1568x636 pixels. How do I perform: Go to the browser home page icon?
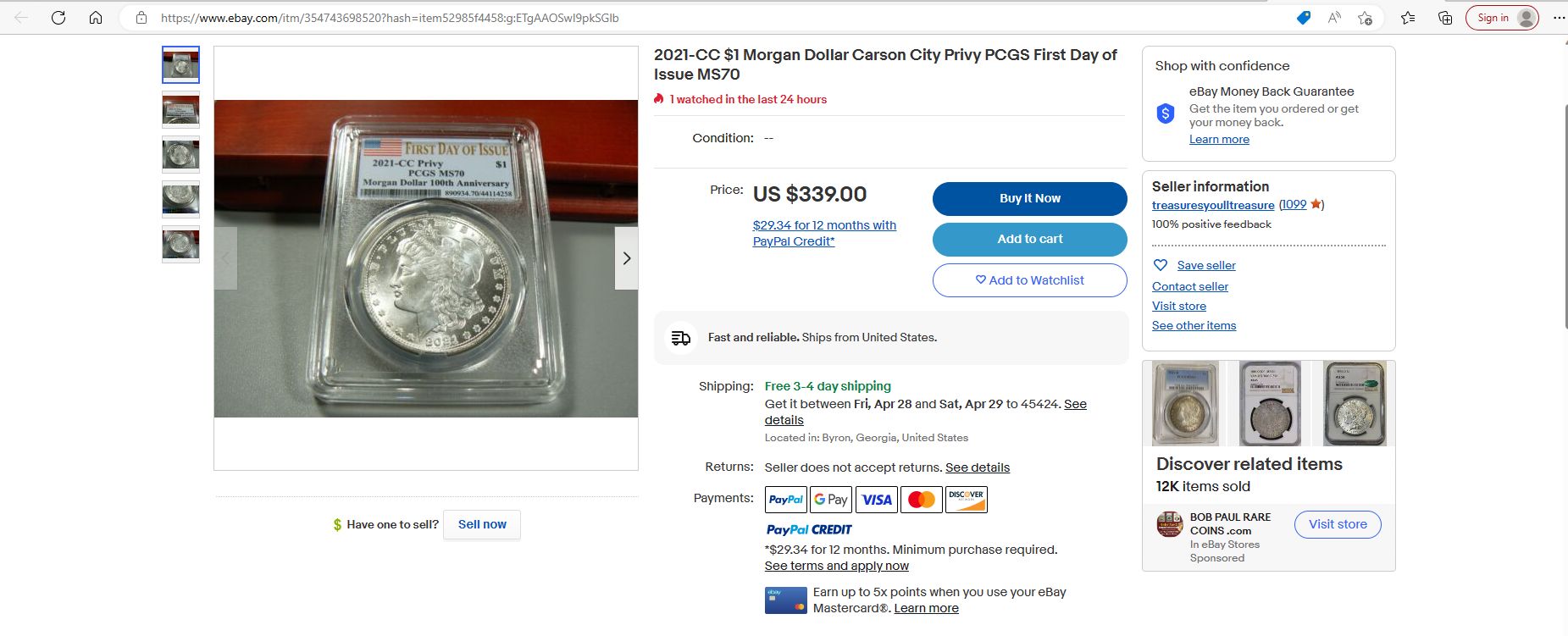click(x=96, y=18)
